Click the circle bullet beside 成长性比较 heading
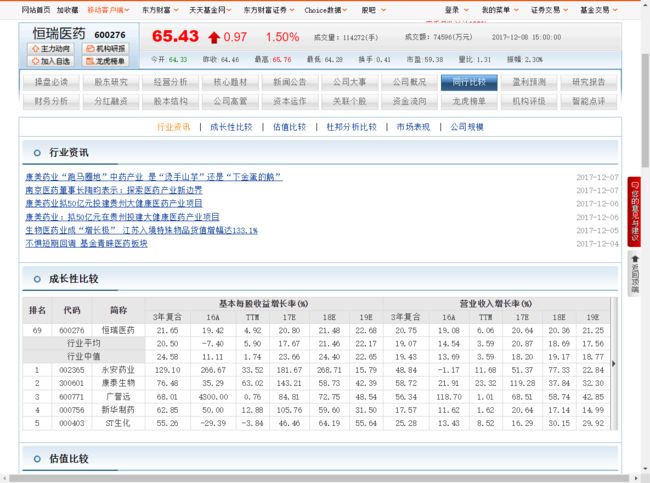Screen dimensions: 650x483 pyautogui.click(x=37, y=279)
